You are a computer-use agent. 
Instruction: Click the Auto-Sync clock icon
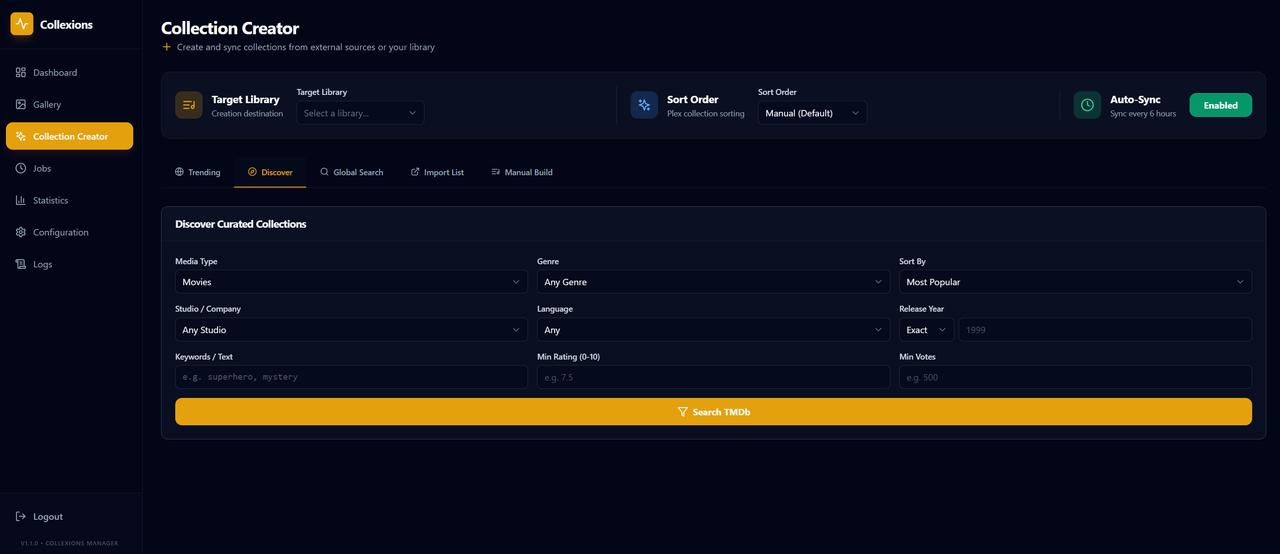click(1087, 105)
